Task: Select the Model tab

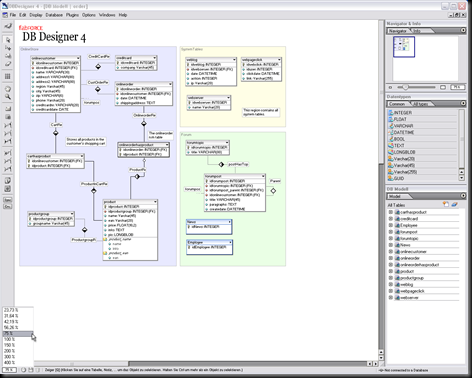Action: coord(395,196)
